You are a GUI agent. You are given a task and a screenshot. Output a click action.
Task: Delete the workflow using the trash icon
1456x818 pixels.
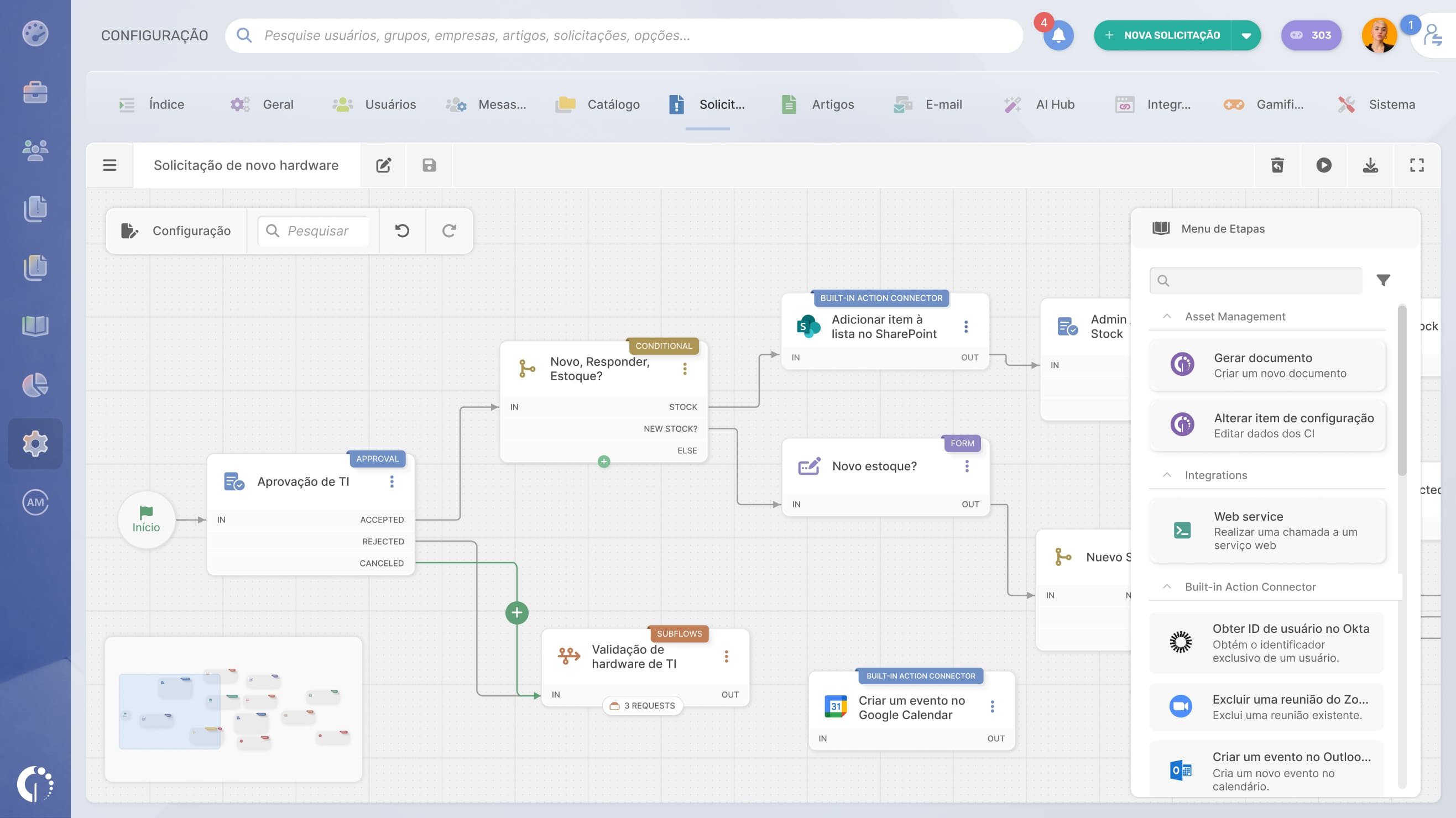point(1277,165)
